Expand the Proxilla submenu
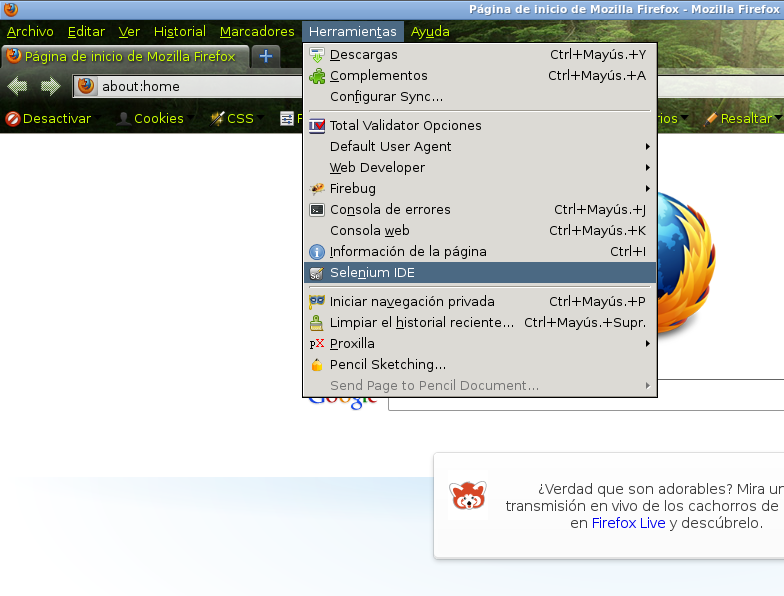The height and width of the screenshot is (596, 784). (x=480, y=344)
